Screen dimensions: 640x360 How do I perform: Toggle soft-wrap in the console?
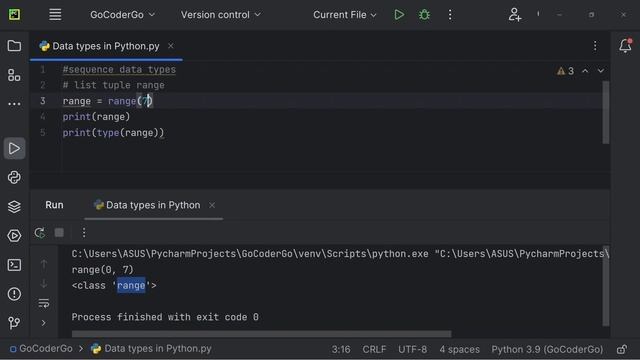(x=44, y=303)
